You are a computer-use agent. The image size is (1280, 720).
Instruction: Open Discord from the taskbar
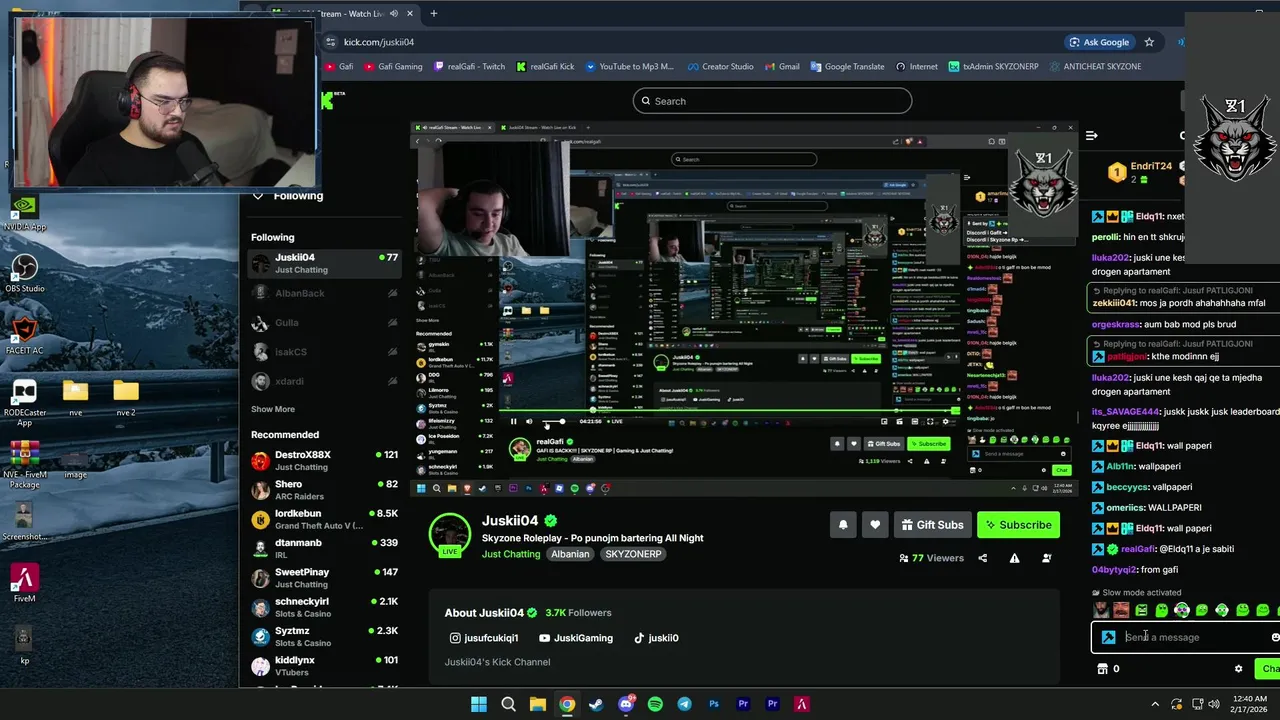626,704
